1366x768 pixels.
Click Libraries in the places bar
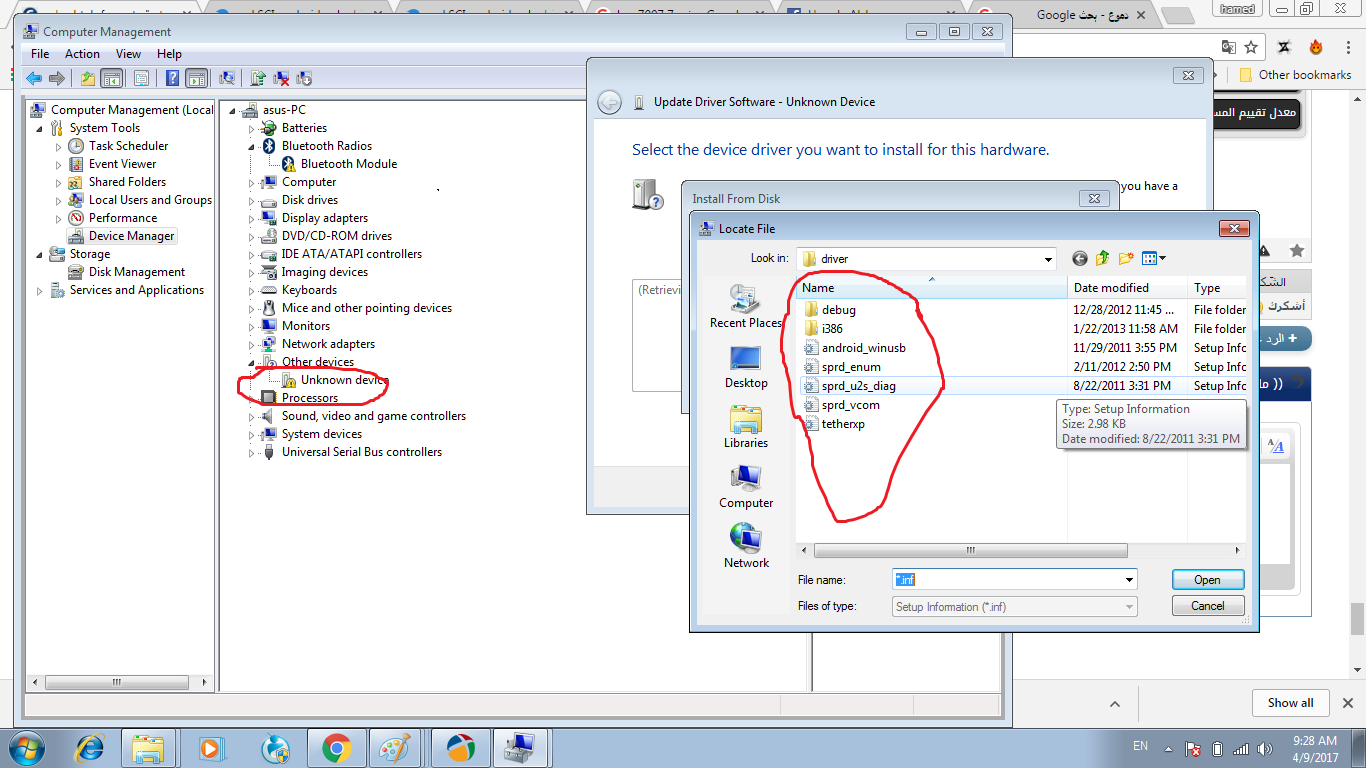(746, 427)
